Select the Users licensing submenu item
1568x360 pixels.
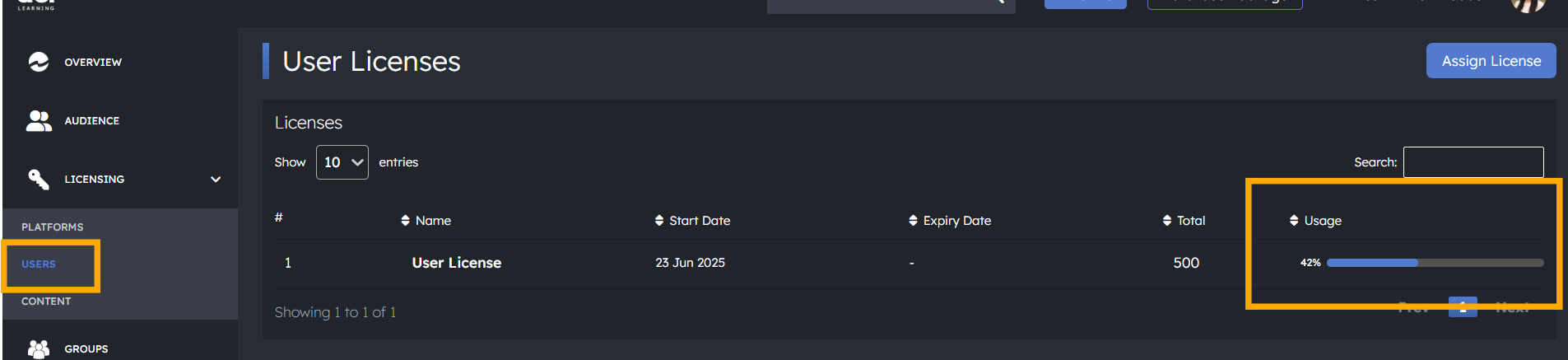39,264
